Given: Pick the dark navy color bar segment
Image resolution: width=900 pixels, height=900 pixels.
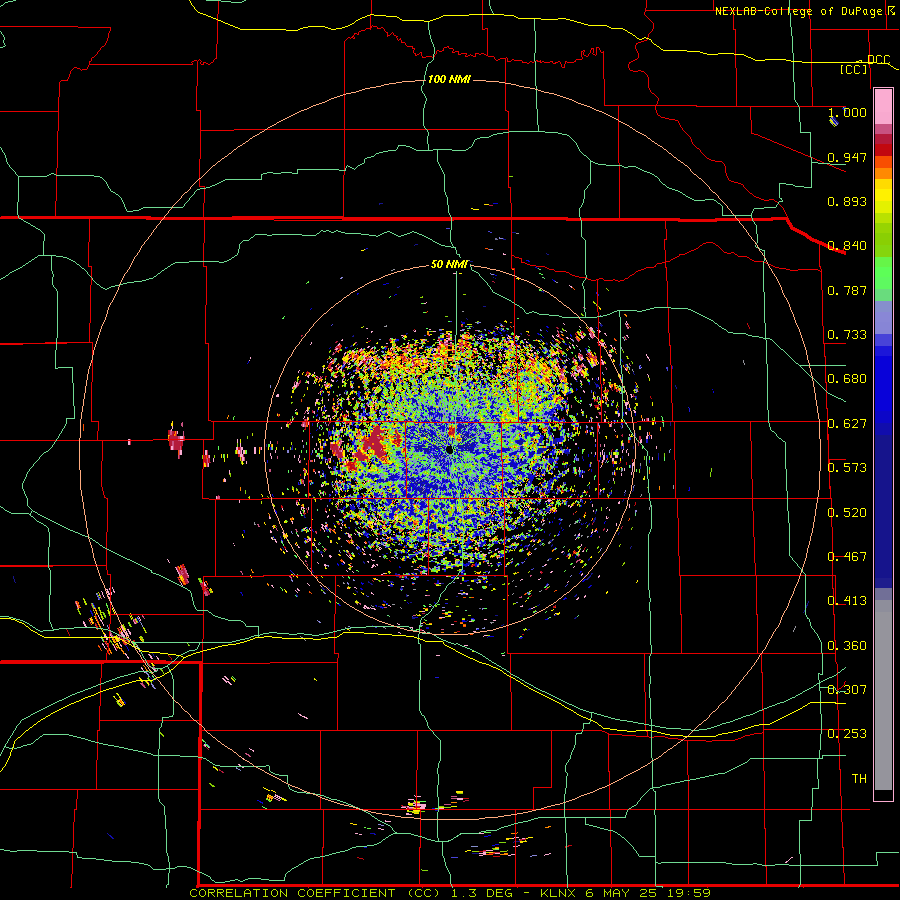Looking at the screenshot, I should click(883, 511).
